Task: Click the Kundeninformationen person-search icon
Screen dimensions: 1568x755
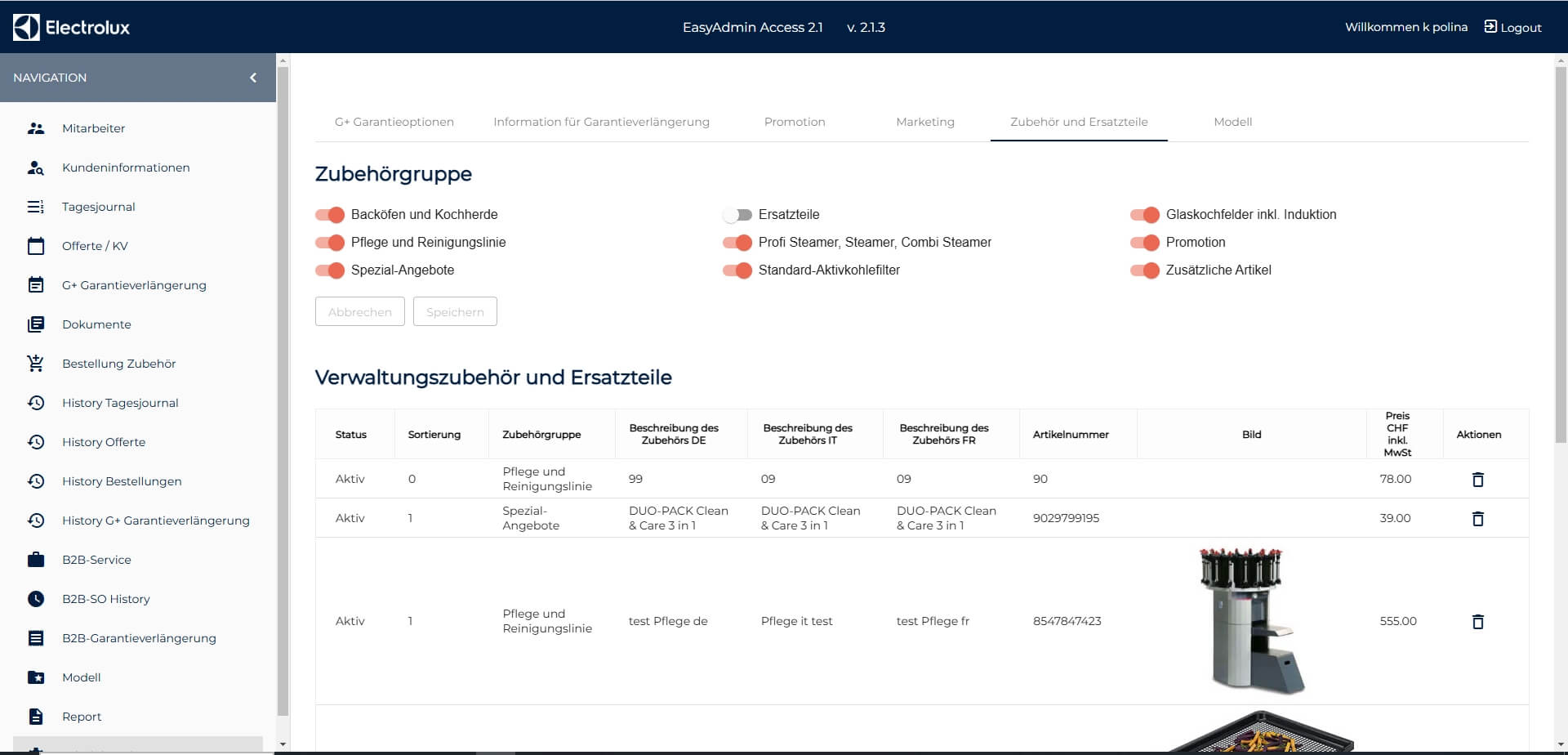Action: 36,168
